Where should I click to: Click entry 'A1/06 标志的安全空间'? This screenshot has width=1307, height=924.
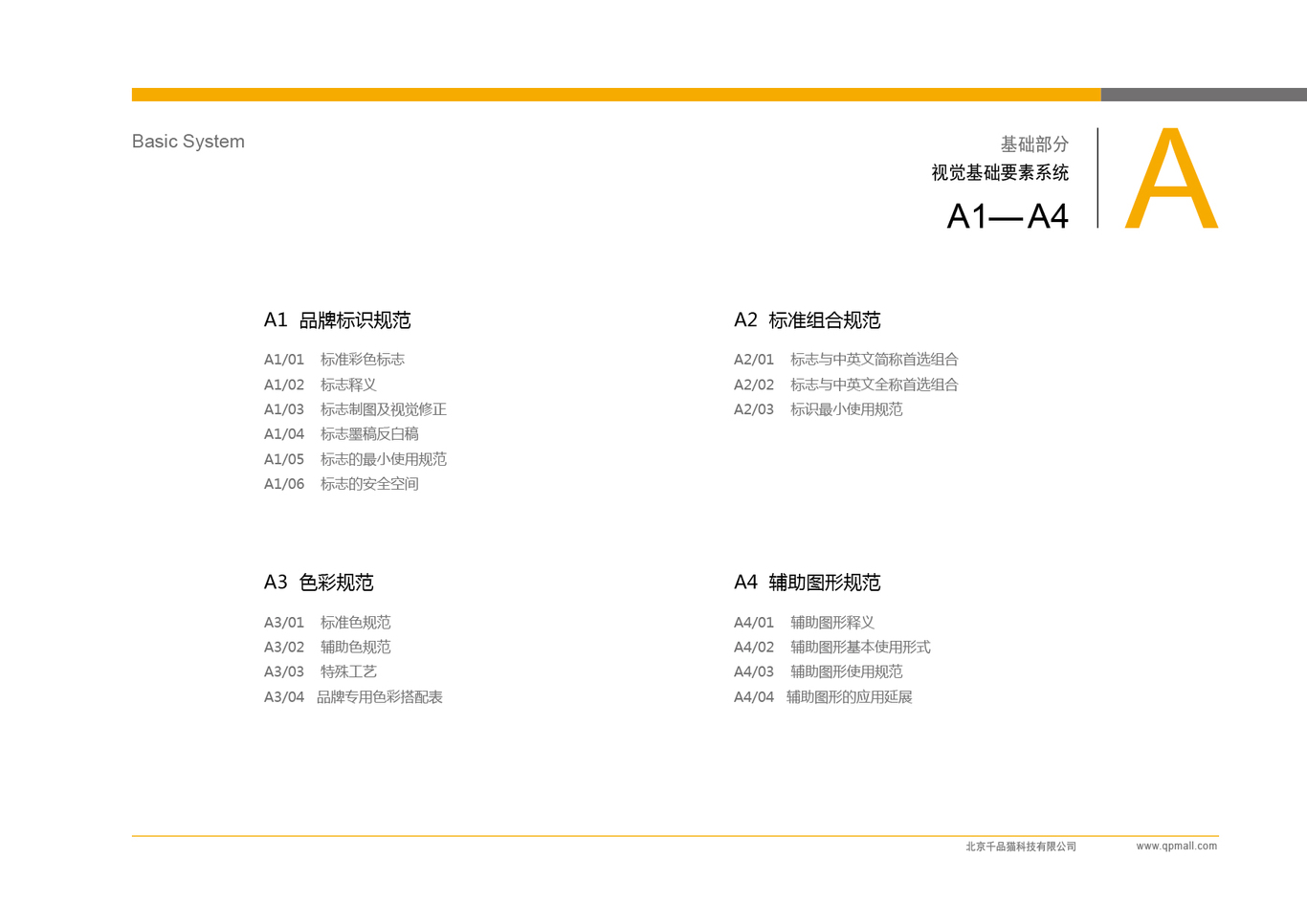coord(342,484)
